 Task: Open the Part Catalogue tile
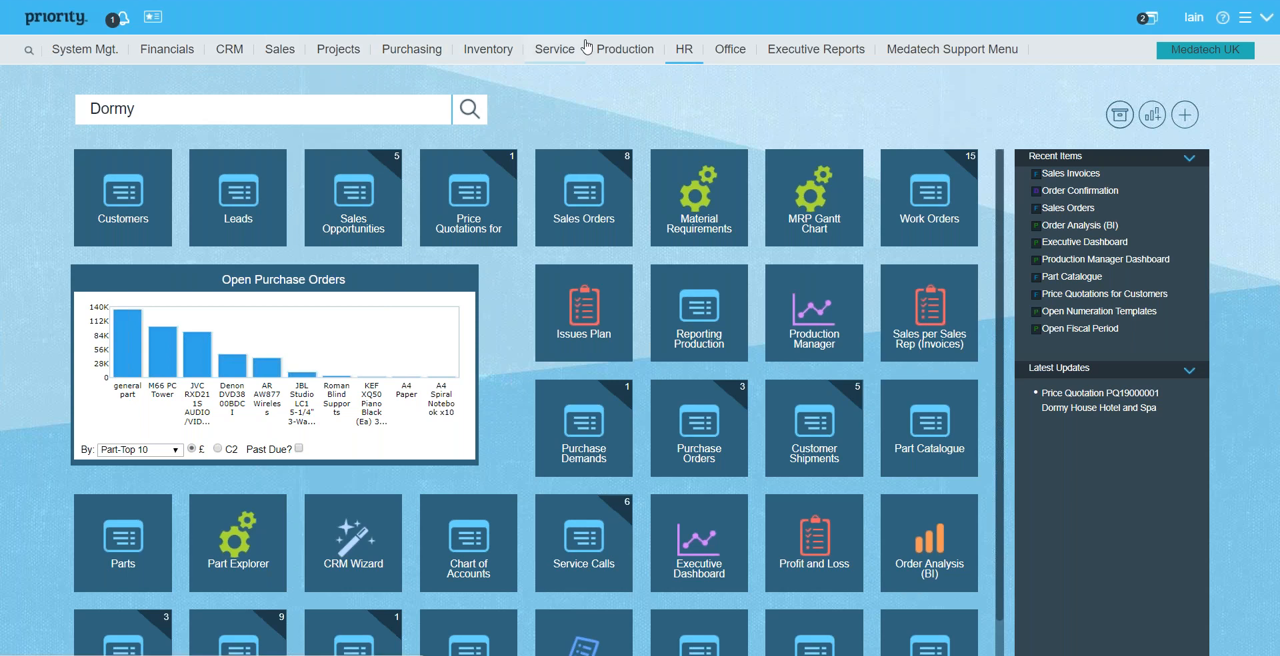point(929,428)
